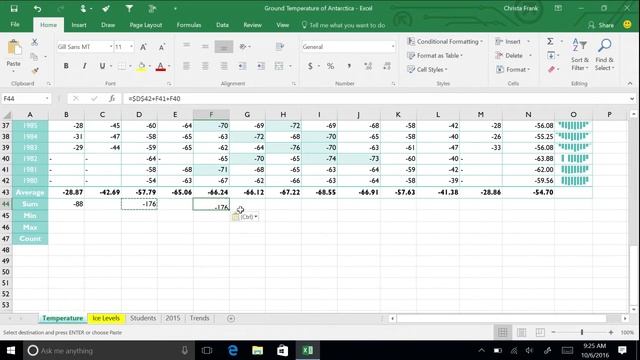
Task: Save the workbook from the quick access toolbar
Action: coord(14,8)
